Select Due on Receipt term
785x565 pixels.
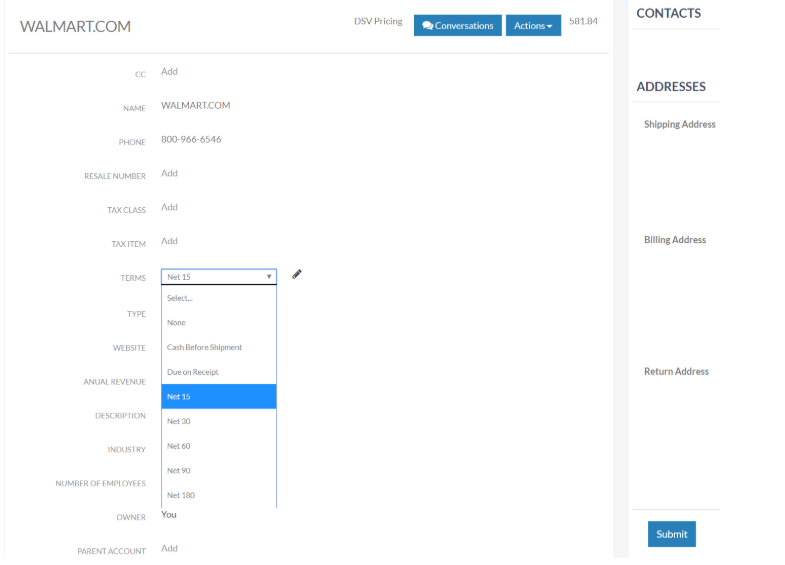[x=219, y=372]
